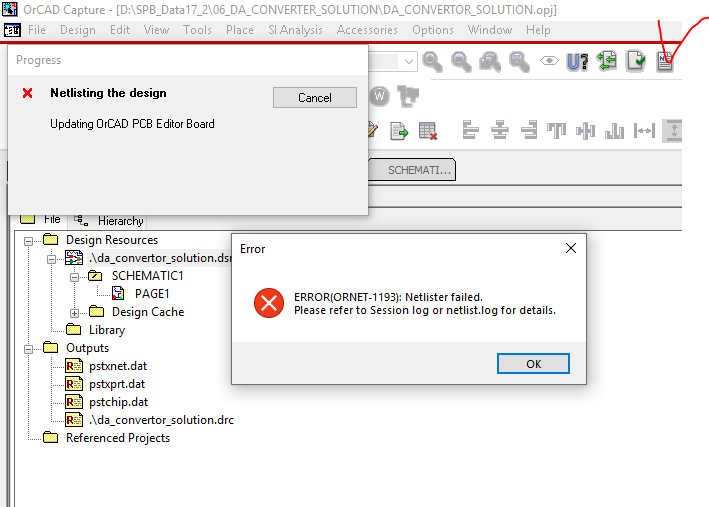709x507 pixels.
Task: Click the red X beside Netlisting the design
Action: pos(28,93)
